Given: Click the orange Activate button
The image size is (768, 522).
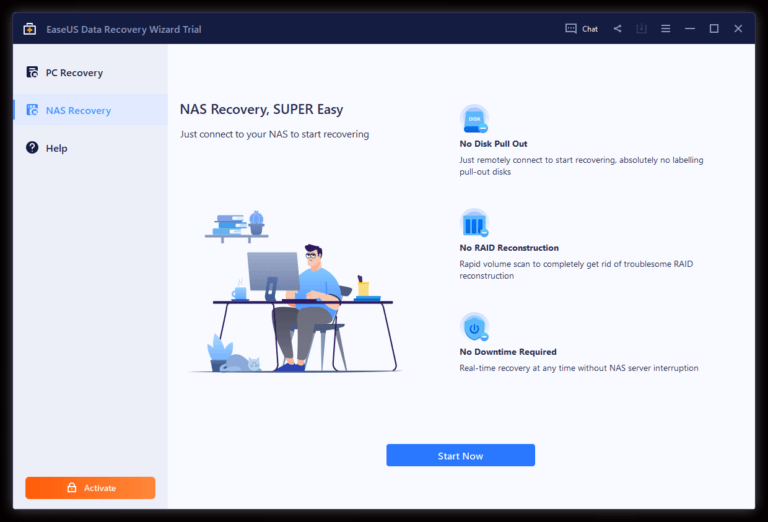Looking at the screenshot, I should coord(90,488).
